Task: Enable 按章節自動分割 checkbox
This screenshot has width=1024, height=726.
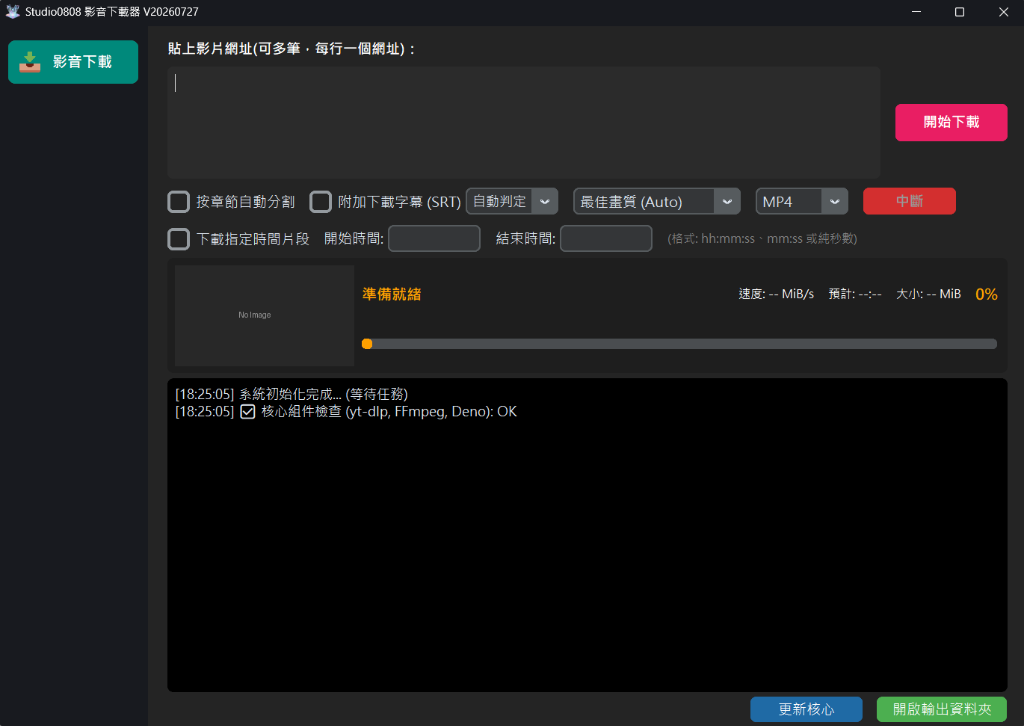Action: (179, 202)
